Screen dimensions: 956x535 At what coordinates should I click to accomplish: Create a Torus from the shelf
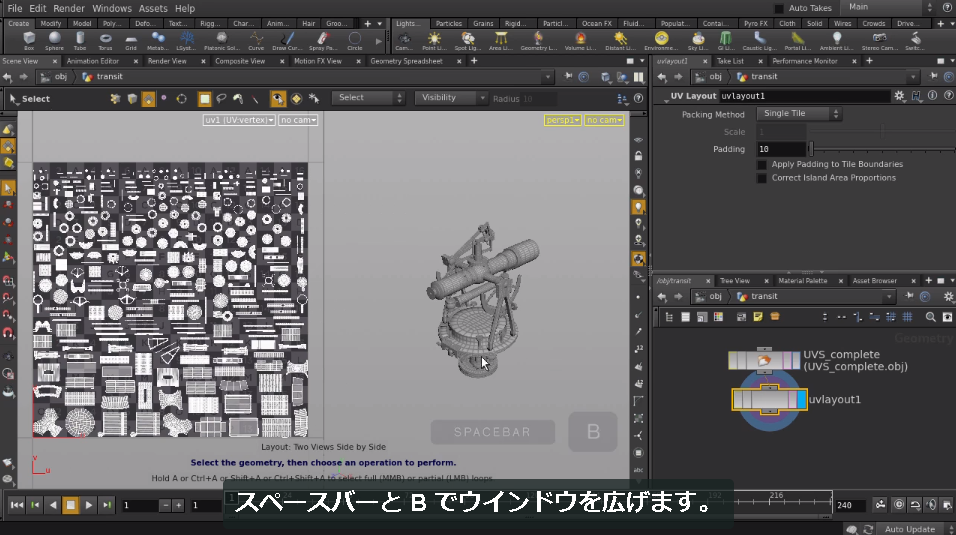pos(105,41)
